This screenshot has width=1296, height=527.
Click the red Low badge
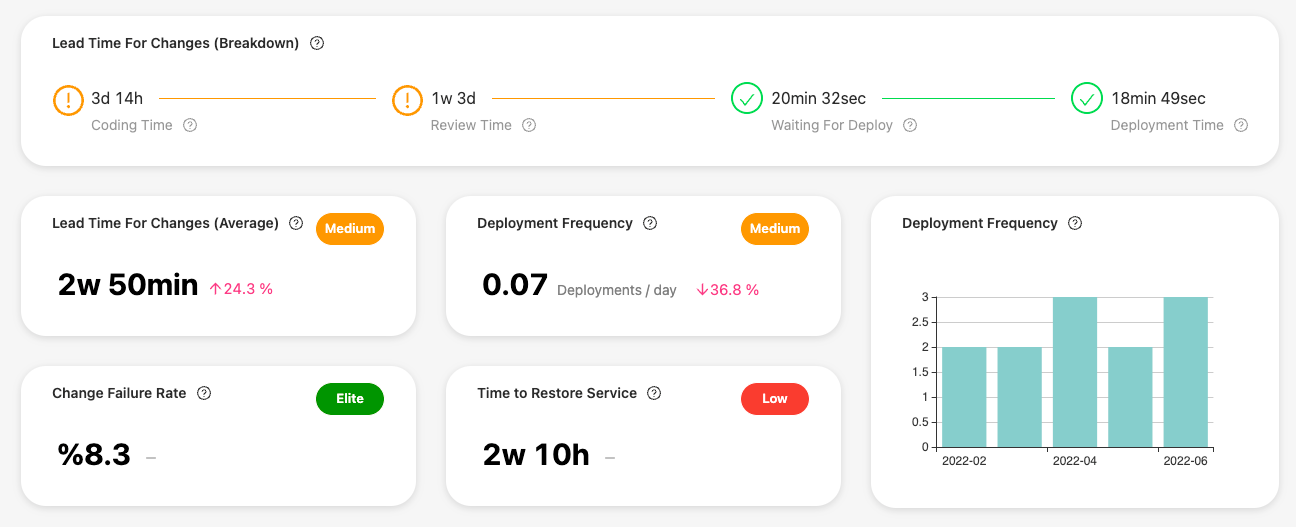point(775,399)
